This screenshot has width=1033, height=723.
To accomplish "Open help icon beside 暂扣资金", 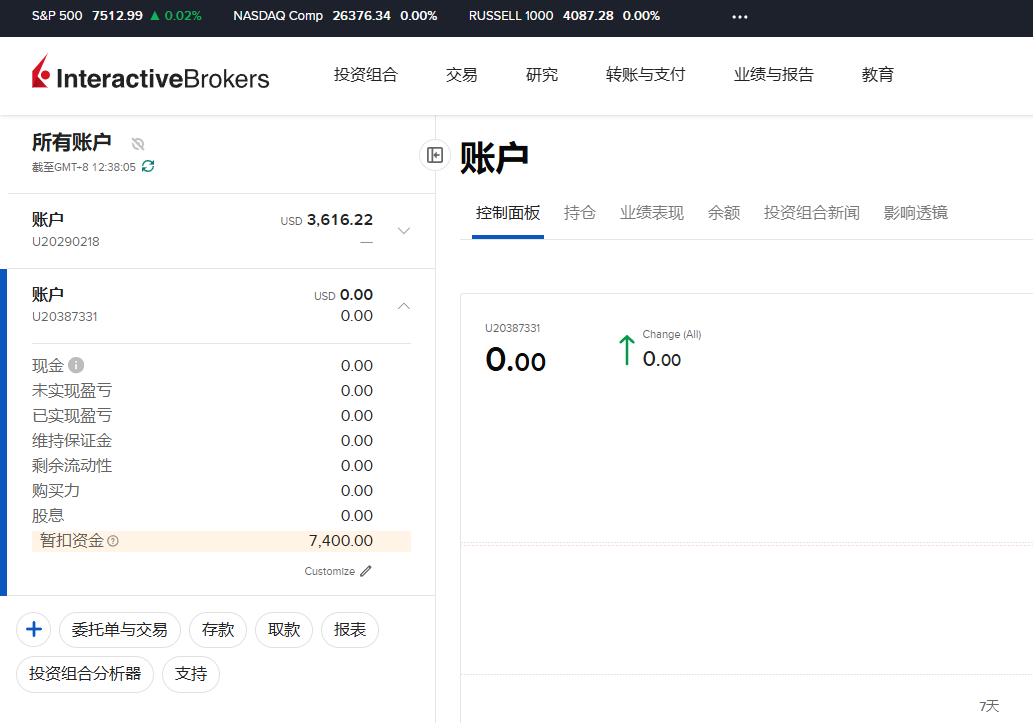I will tap(113, 541).
